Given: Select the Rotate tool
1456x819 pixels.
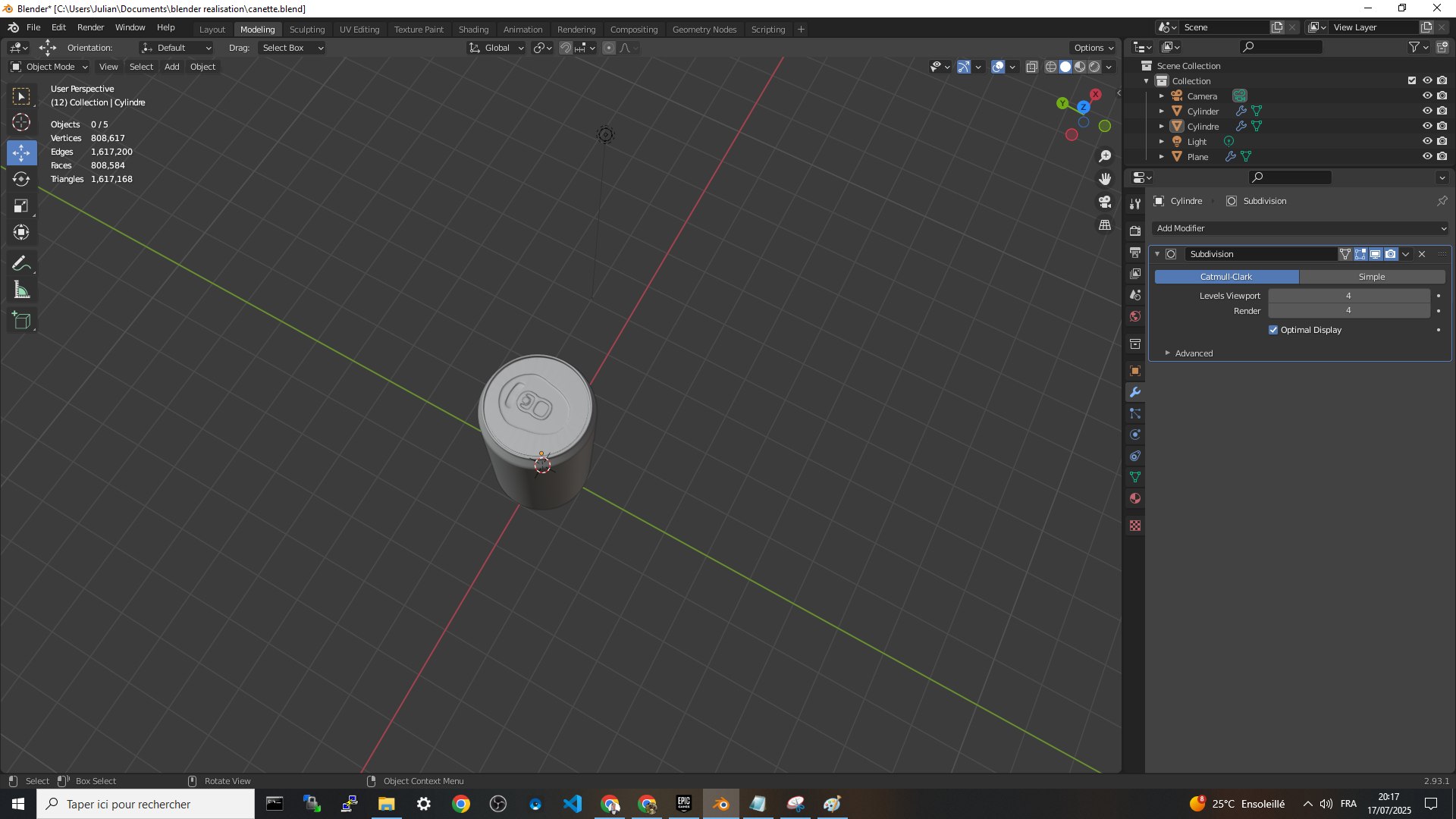Looking at the screenshot, I should (22, 179).
